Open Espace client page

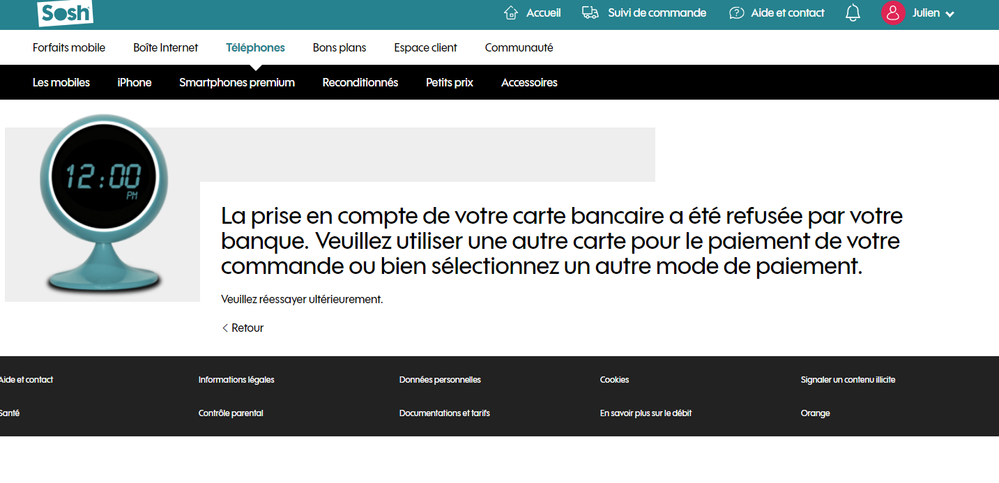coord(425,47)
